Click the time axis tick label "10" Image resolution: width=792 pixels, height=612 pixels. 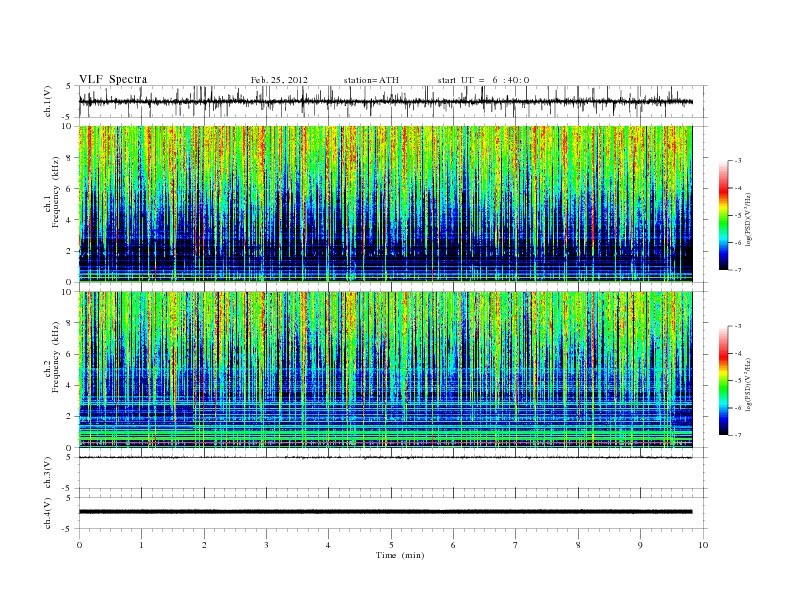point(703,545)
